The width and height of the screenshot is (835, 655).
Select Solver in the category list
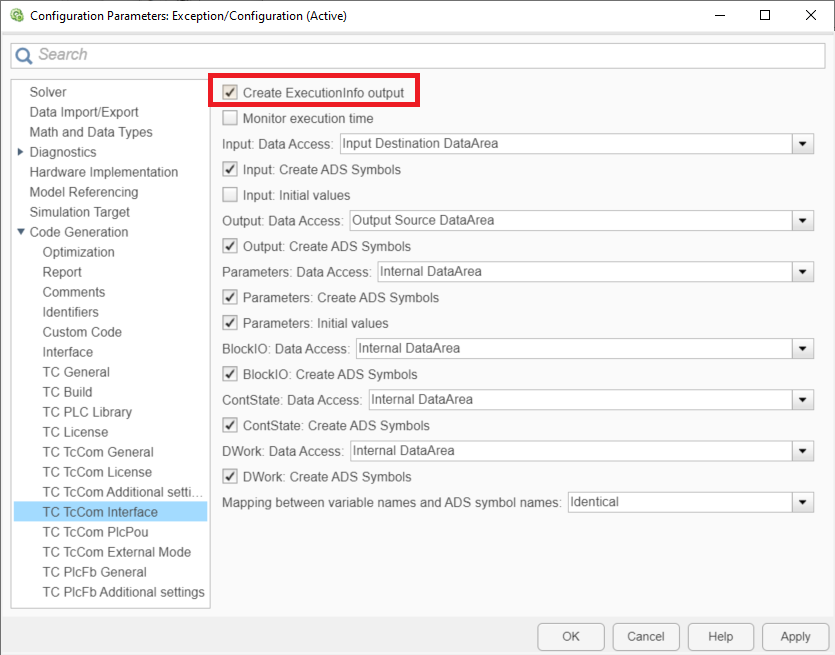48,92
